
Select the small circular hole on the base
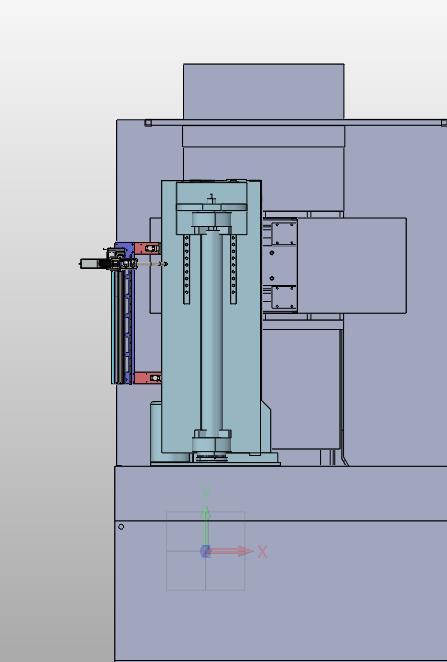[x=121, y=526]
